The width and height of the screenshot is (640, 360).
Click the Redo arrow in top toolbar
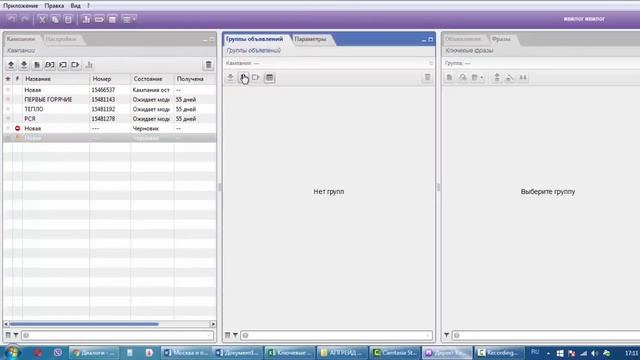pos(25,19)
